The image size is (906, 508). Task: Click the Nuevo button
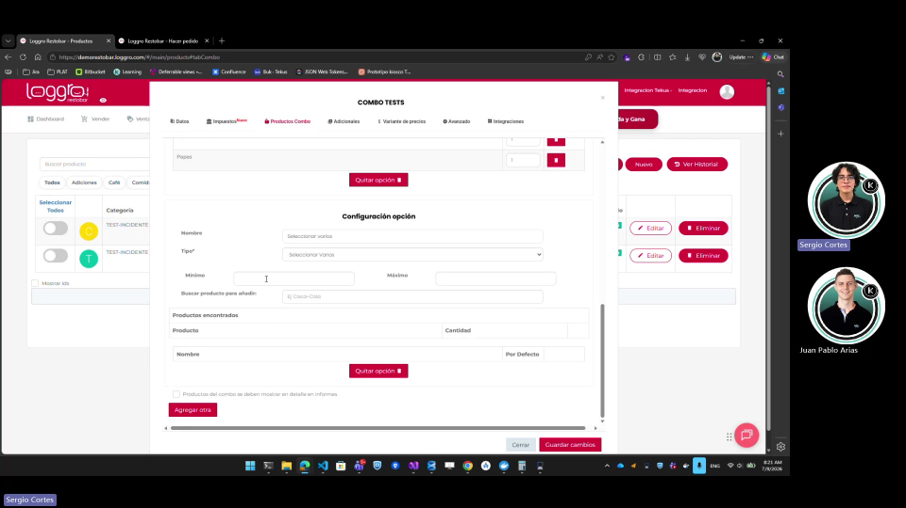point(644,164)
